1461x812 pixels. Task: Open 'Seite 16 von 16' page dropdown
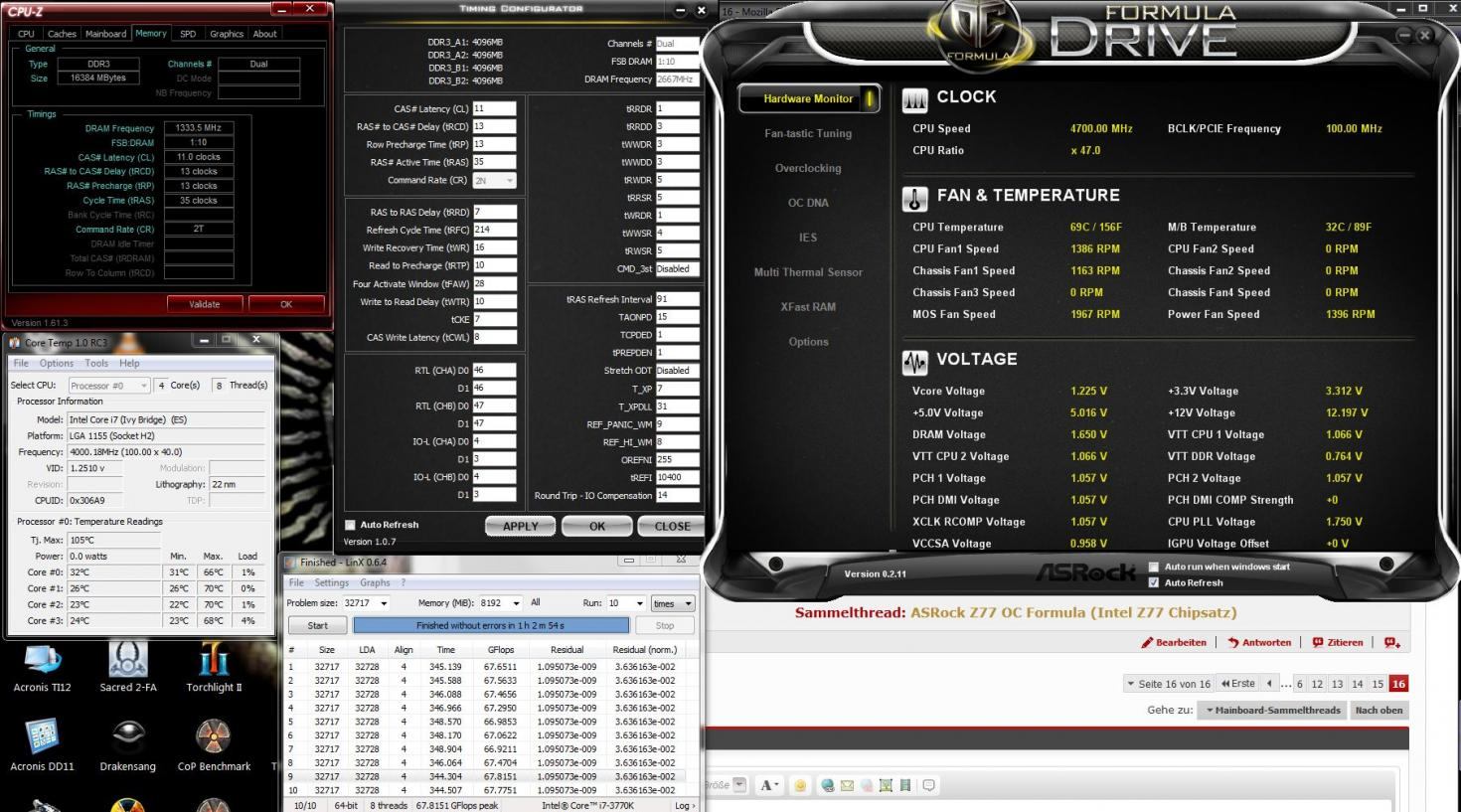1169,684
